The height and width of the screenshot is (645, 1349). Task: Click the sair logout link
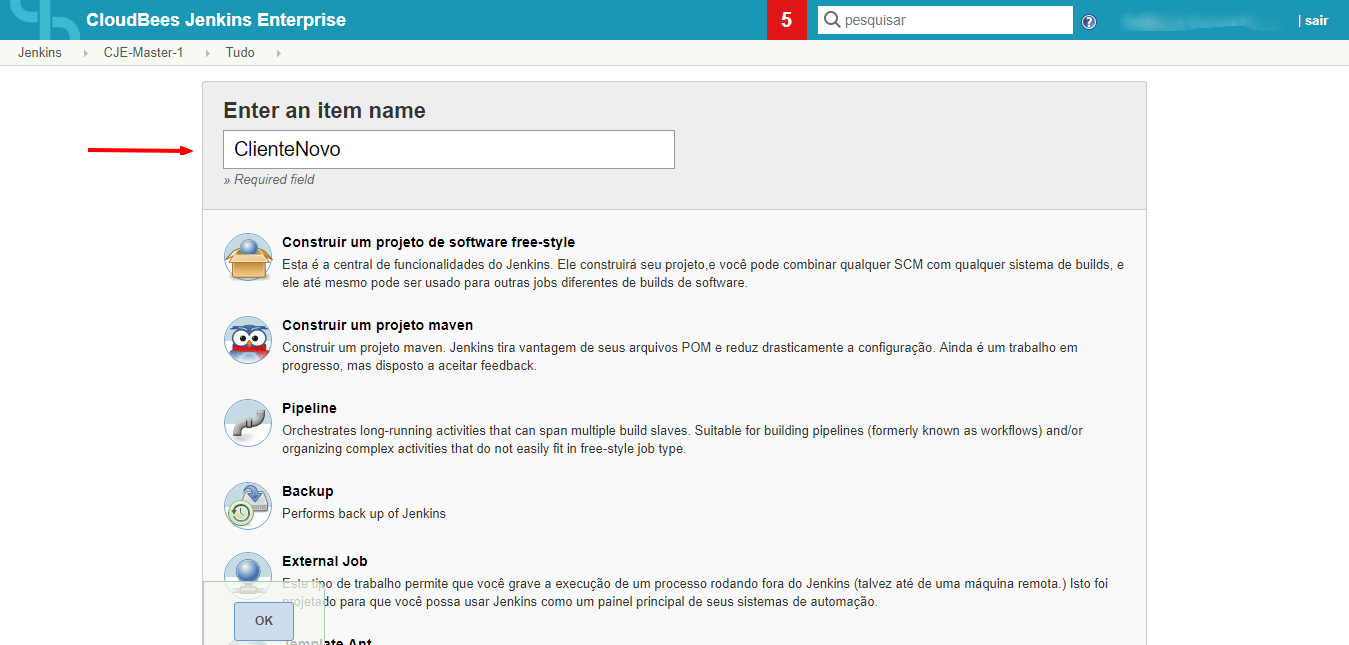[1316, 21]
